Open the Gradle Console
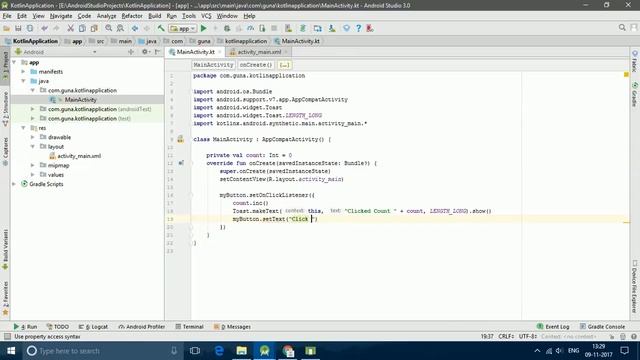 [x=602, y=327]
